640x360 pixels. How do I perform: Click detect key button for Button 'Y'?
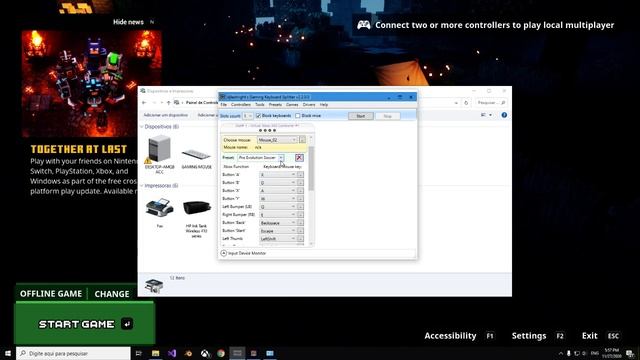click(300, 198)
